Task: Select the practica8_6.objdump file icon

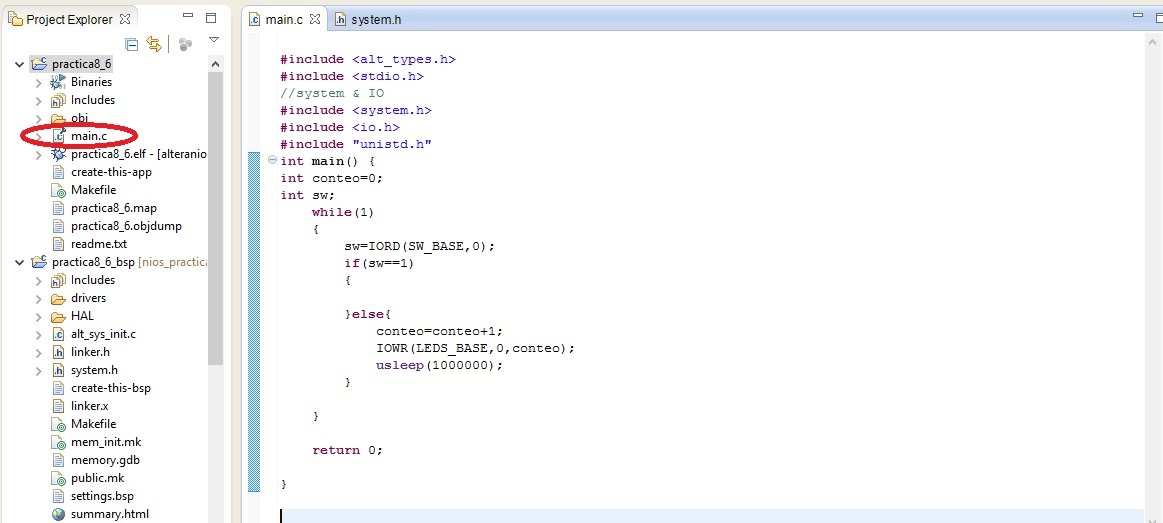Action: 58,226
